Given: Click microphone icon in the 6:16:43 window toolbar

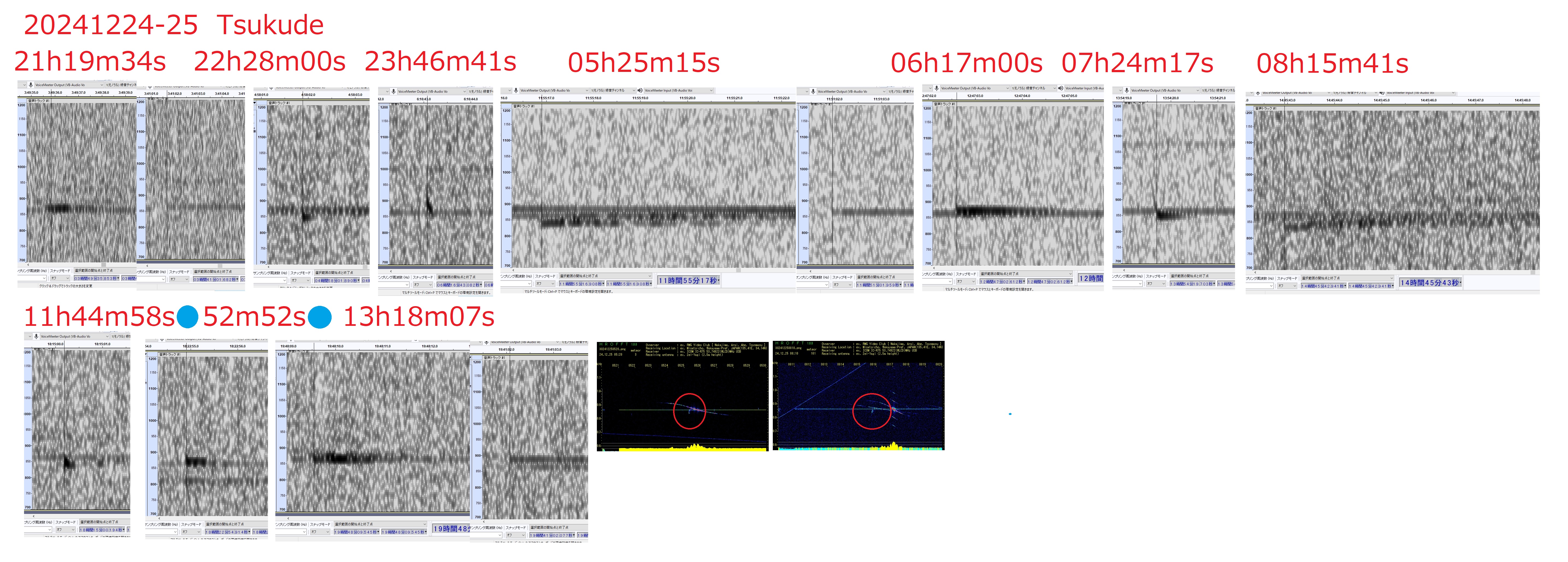Looking at the screenshot, I should pyautogui.click(x=394, y=92).
